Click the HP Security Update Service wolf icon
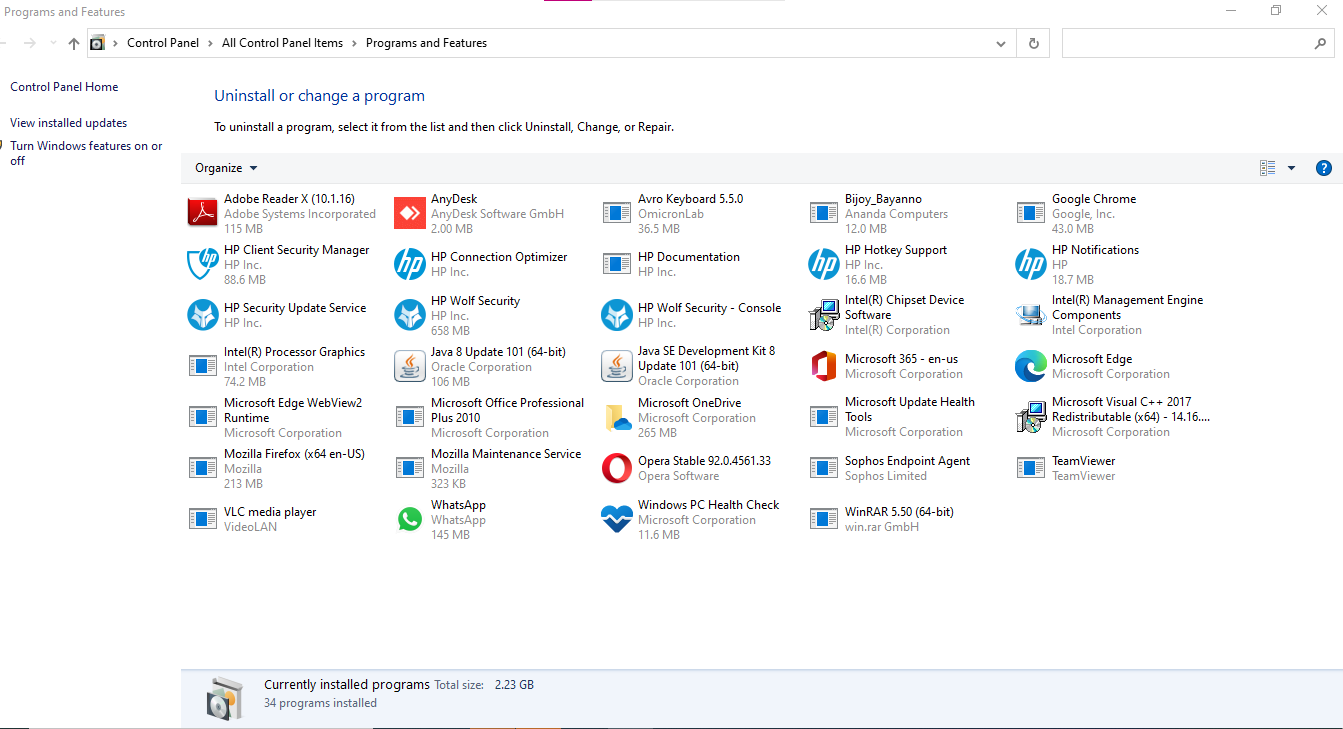Viewport: 1343px width, 729px height. click(203, 315)
